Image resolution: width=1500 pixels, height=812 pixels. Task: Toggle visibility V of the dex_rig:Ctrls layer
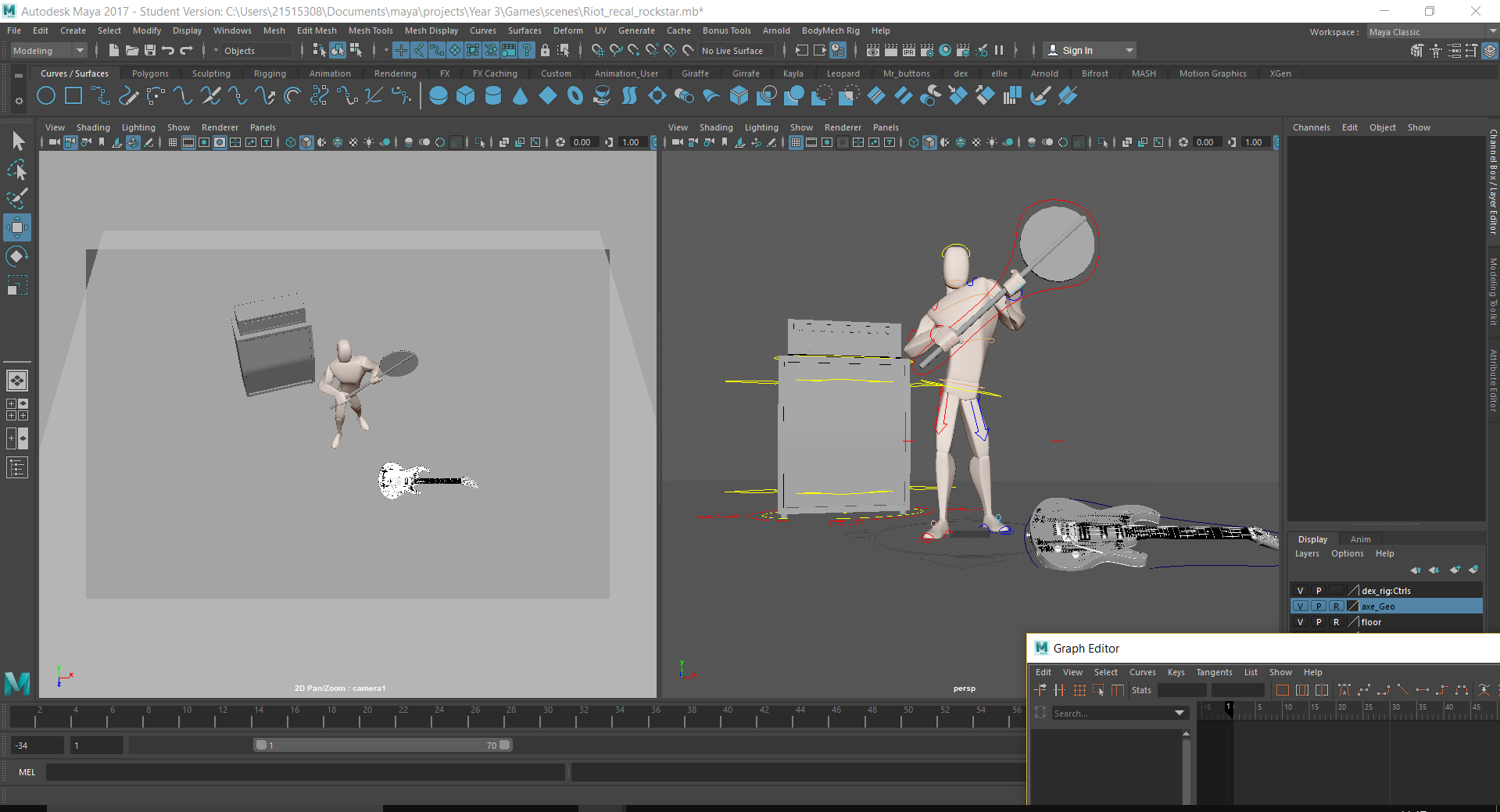point(1301,591)
